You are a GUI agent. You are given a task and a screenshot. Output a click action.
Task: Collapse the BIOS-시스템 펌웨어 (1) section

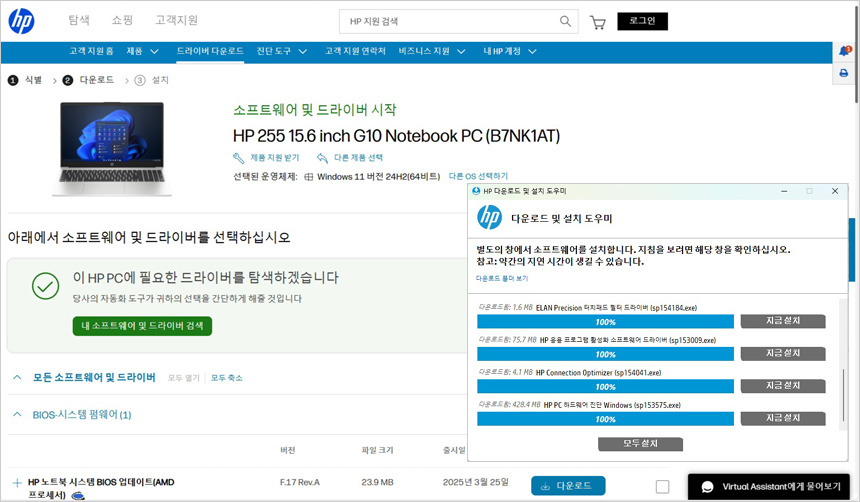[x=17, y=414]
